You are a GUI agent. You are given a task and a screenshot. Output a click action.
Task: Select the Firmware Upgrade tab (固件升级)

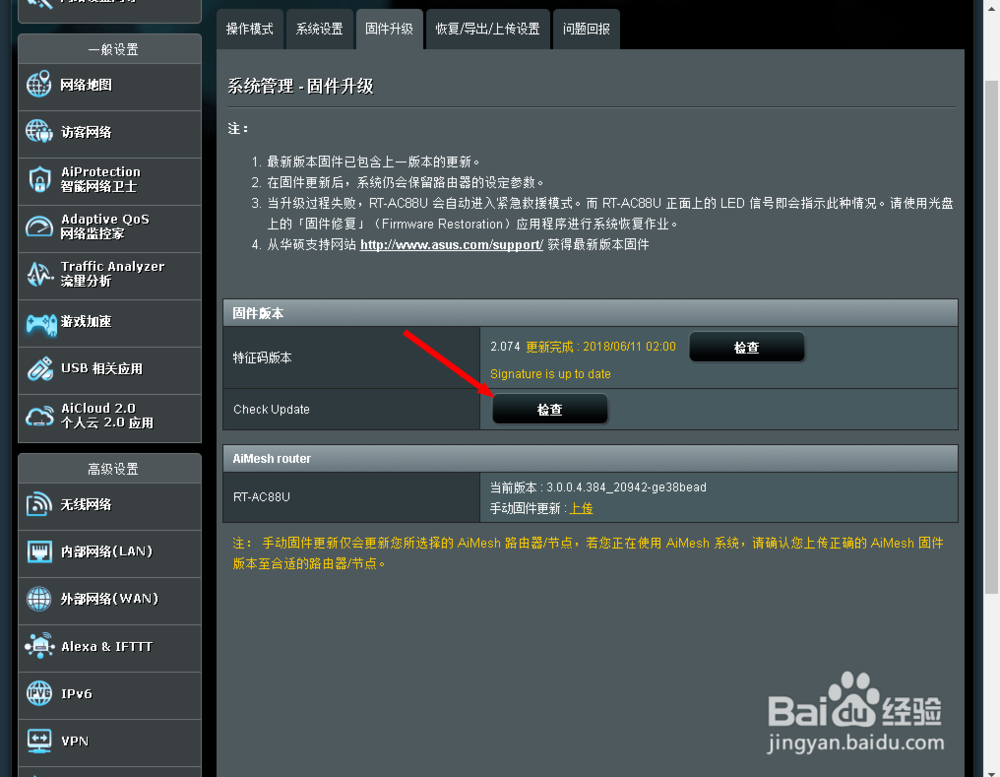point(389,29)
